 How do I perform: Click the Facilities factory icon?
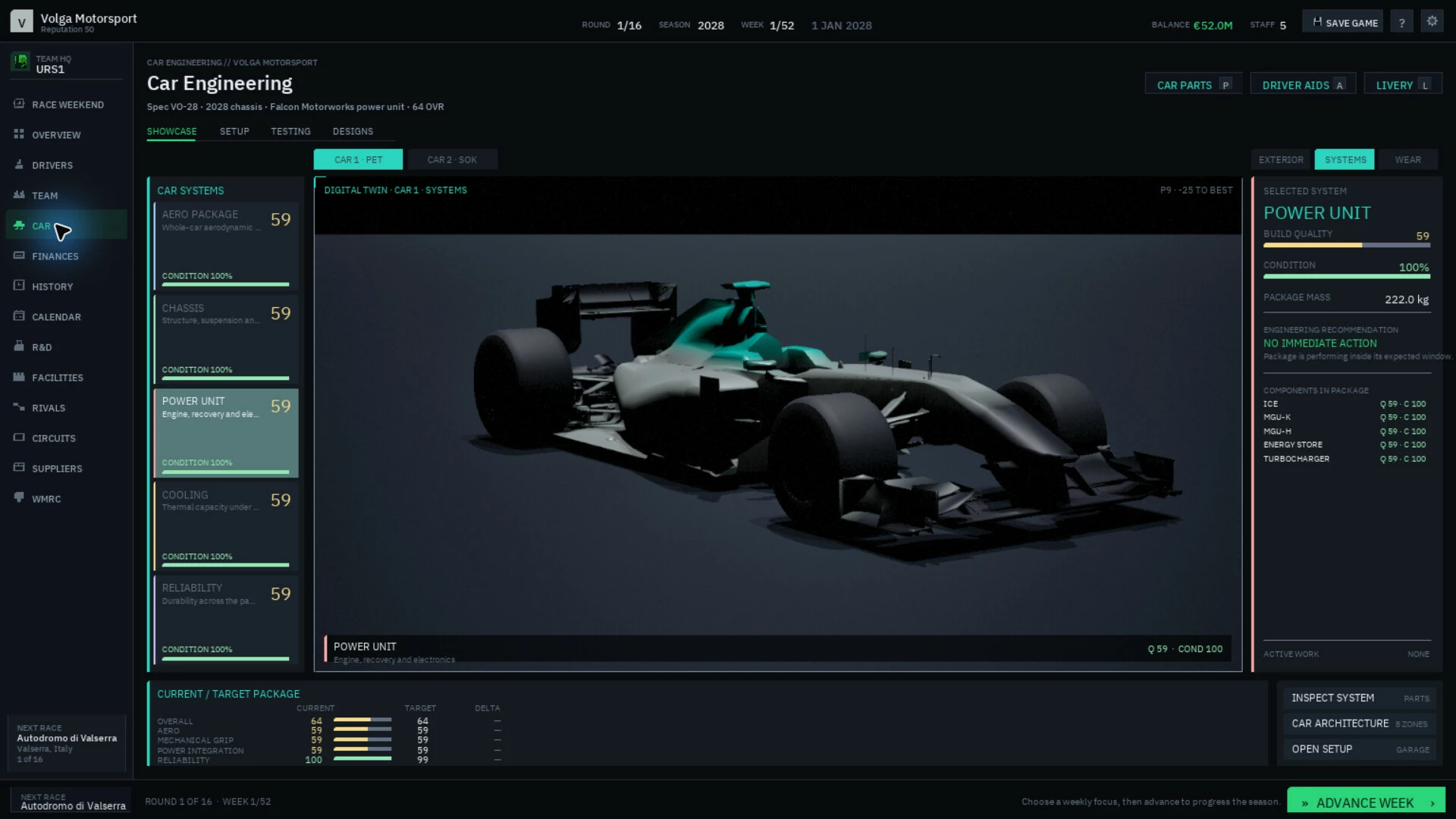pos(19,377)
